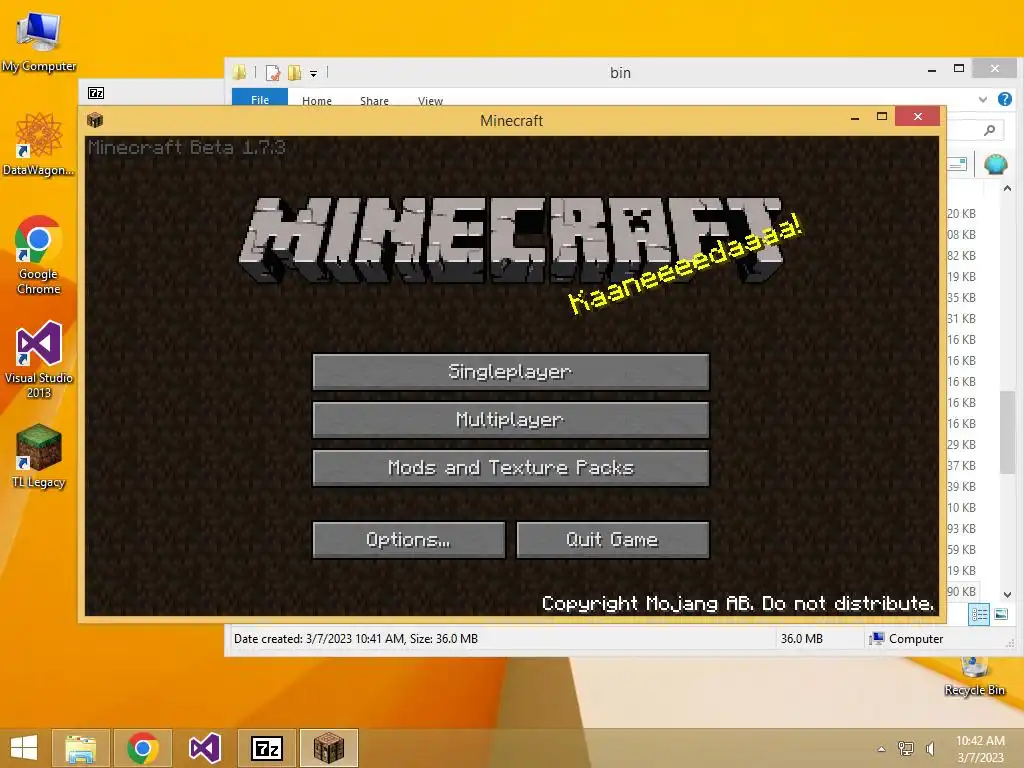Open the View ribbon tab in bin window
Image resolution: width=1024 pixels, height=768 pixels.
point(430,100)
